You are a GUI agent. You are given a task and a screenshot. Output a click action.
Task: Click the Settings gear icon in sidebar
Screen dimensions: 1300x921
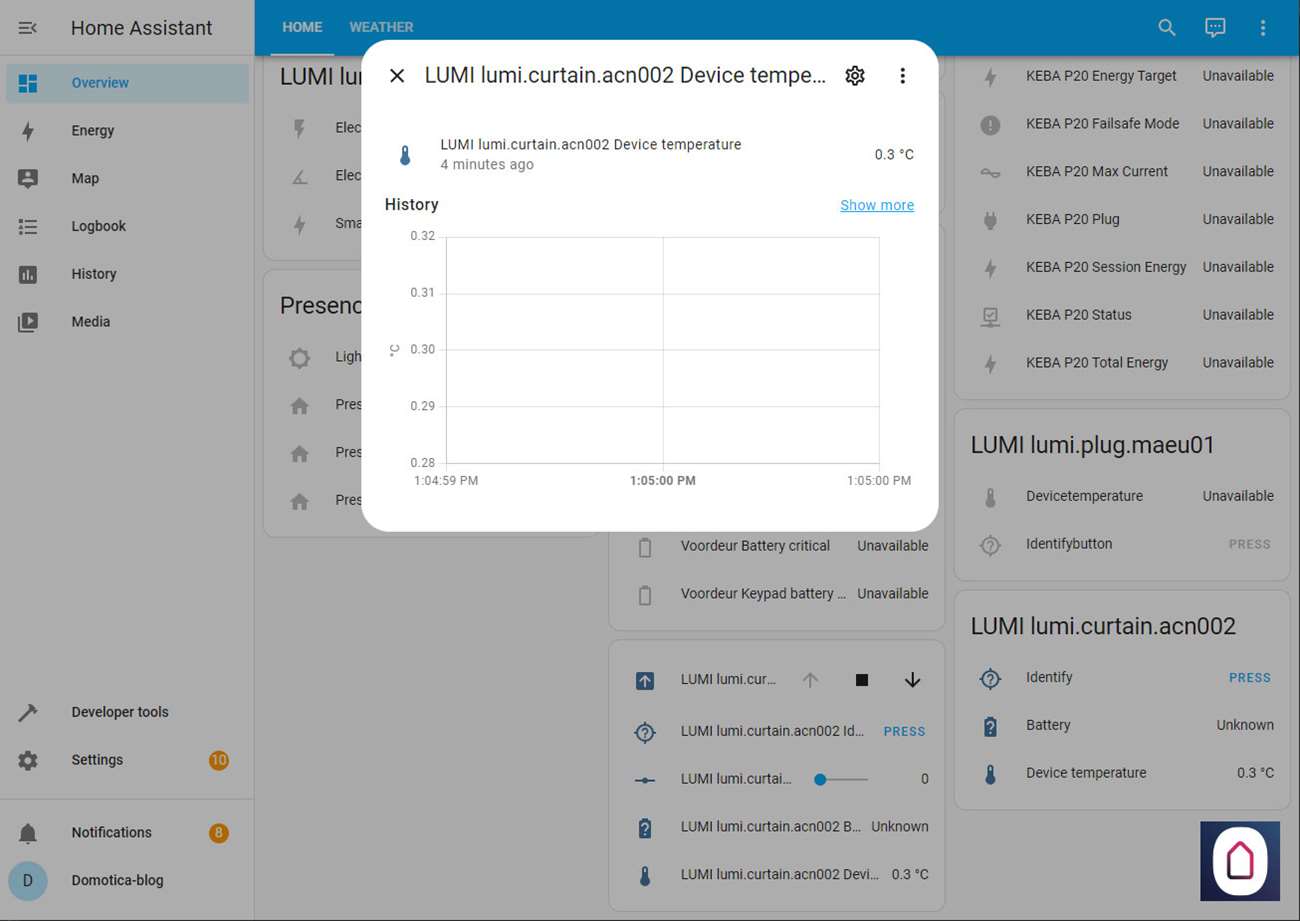point(28,760)
